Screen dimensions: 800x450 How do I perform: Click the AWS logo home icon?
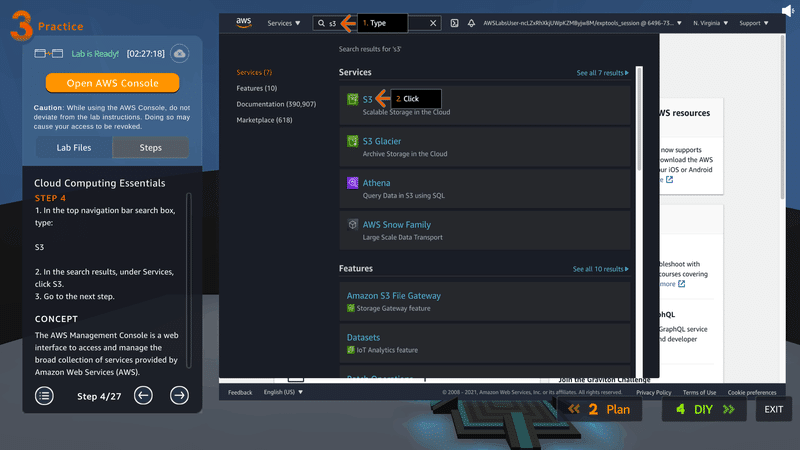244,22
